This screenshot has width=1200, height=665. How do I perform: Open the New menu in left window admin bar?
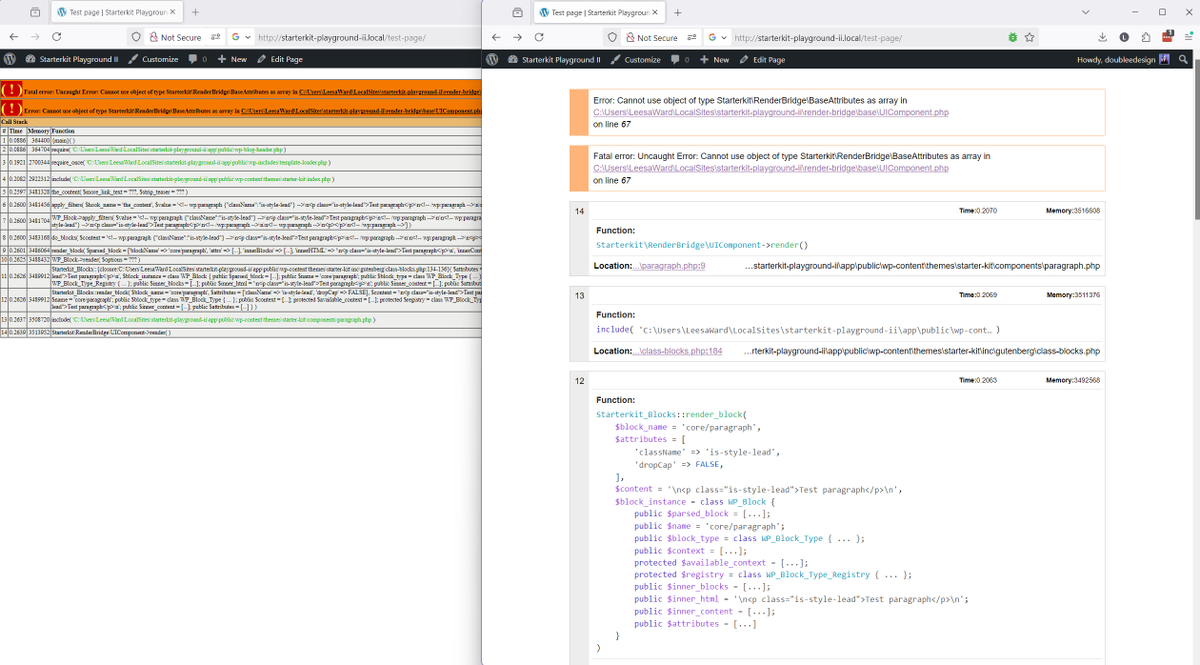[232, 59]
